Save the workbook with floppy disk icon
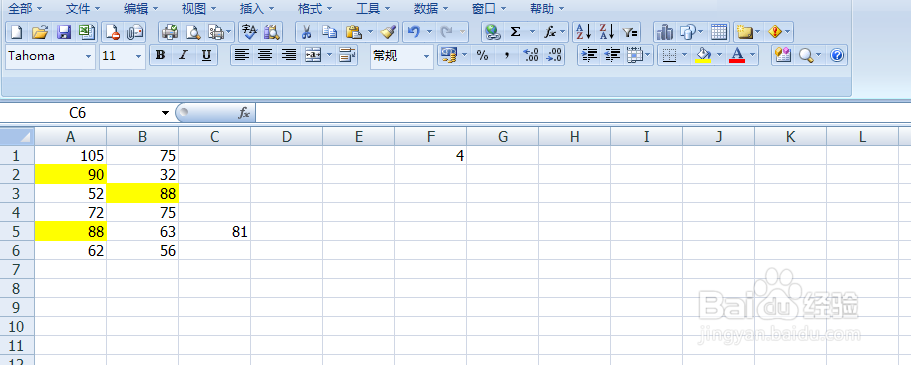The image size is (911, 365). (x=64, y=32)
